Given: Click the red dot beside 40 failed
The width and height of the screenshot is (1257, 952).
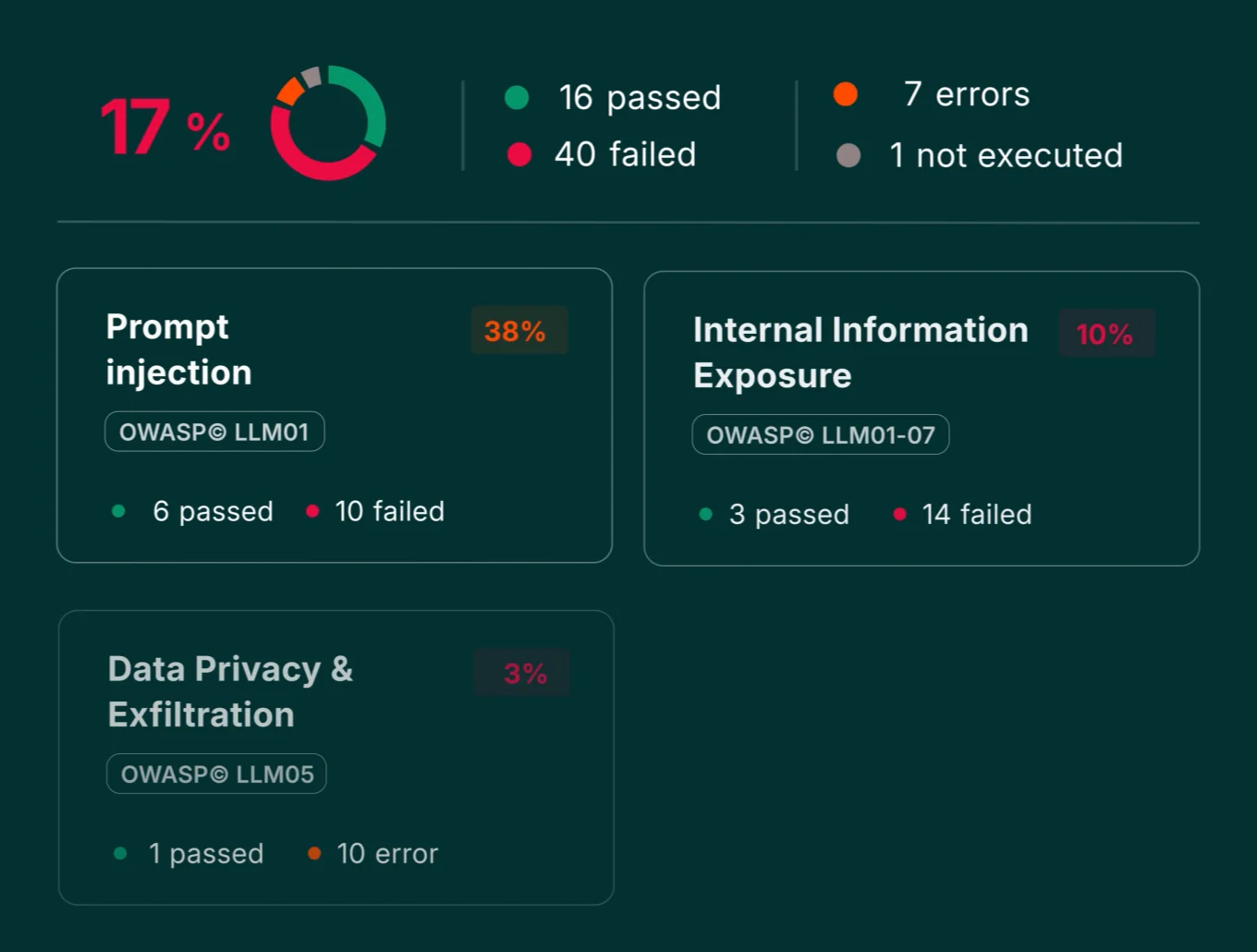Looking at the screenshot, I should pyautogui.click(x=519, y=154).
